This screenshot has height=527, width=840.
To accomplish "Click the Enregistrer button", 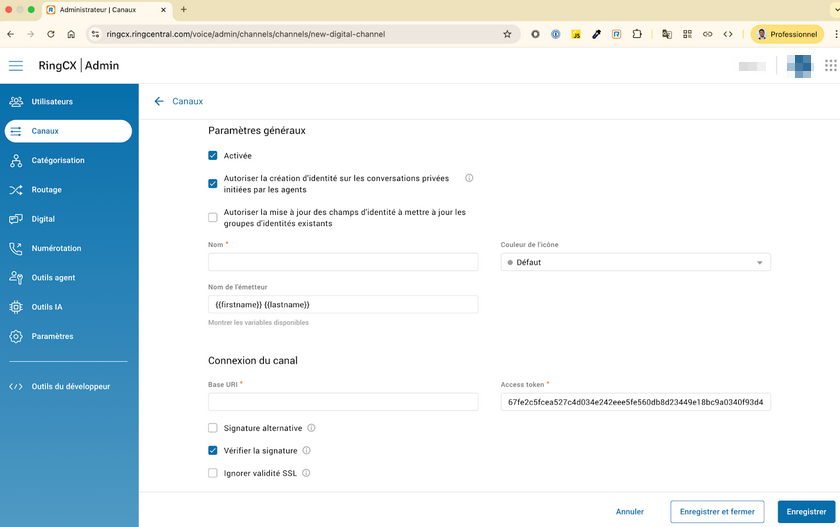I will 805,512.
